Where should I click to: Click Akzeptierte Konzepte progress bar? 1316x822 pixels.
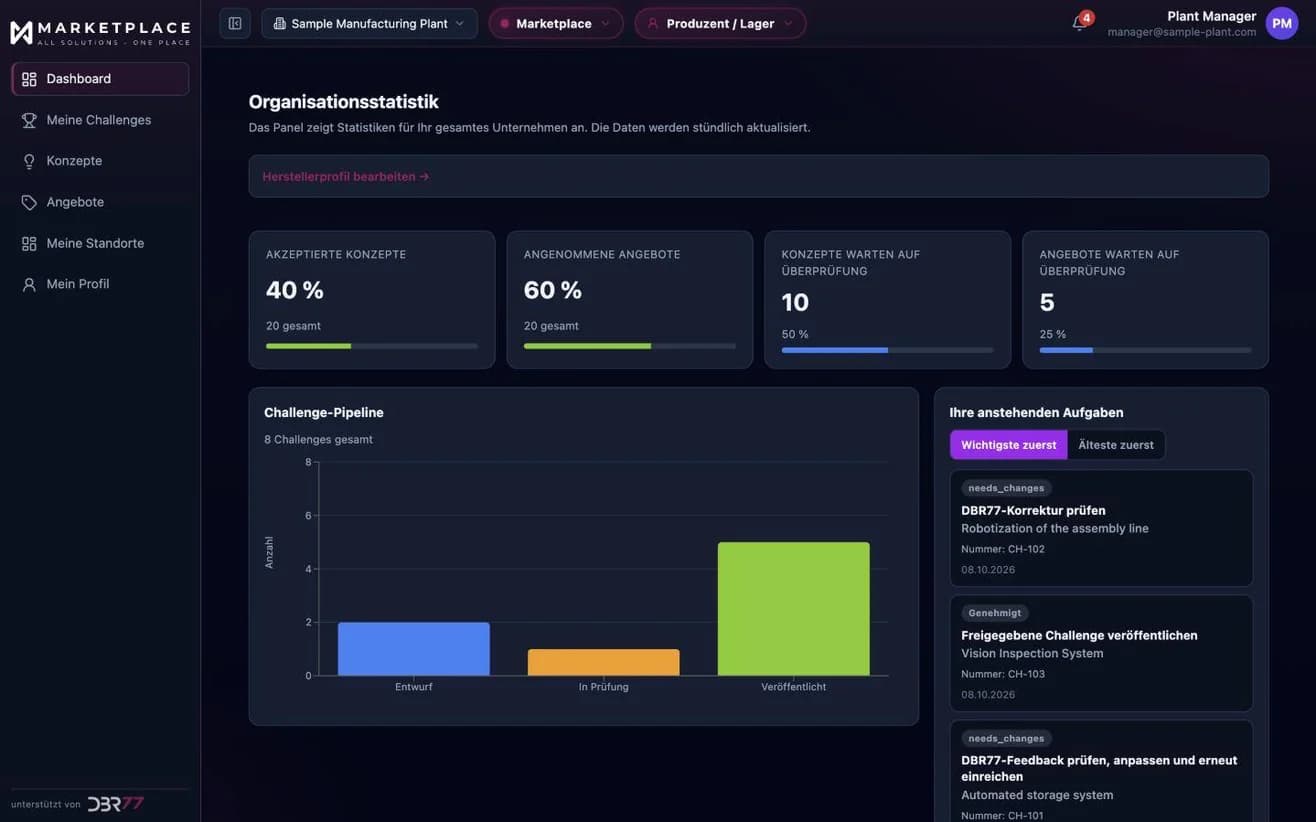[372, 346]
